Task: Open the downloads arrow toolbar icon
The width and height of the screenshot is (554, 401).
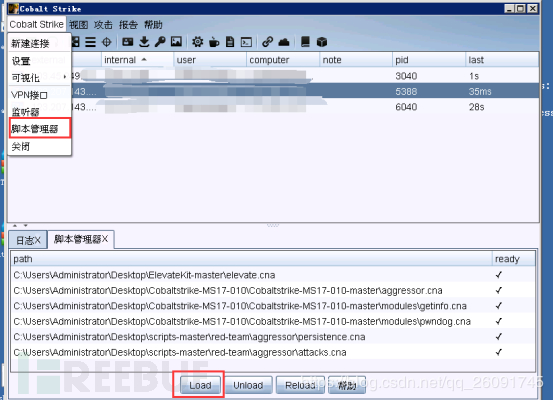Action: tap(144, 42)
